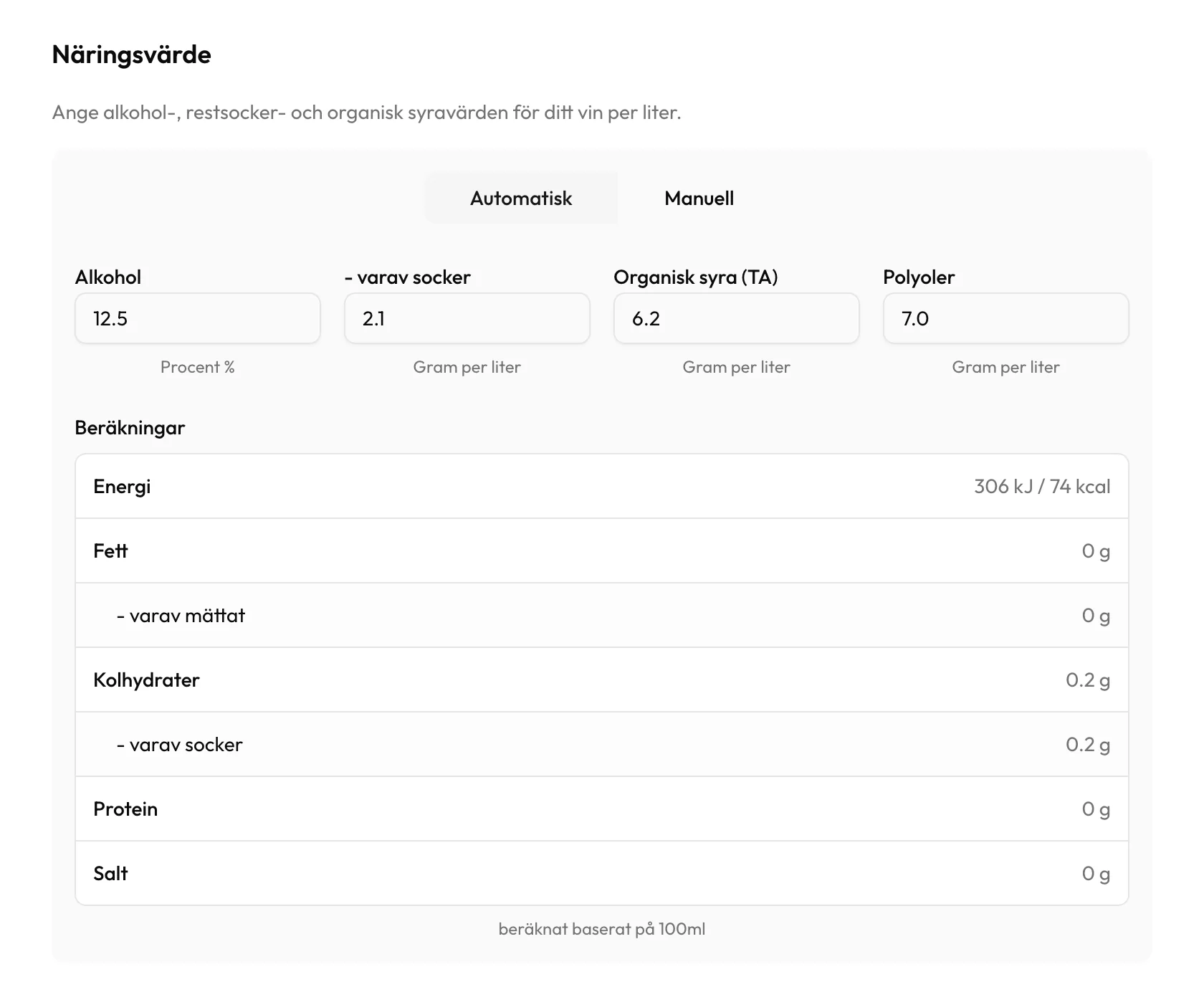Viewport: 1204px width, 982px height.
Task: Click the Alkohol field label
Action: (x=108, y=277)
